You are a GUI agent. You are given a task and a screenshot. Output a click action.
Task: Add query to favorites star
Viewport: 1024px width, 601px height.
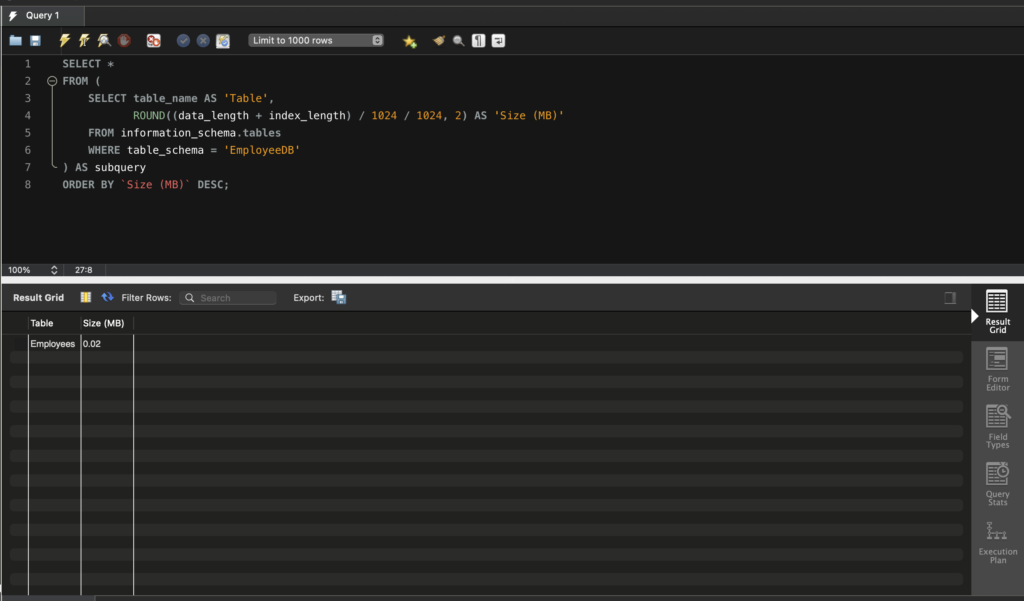pyautogui.click(x=409, y=41)
